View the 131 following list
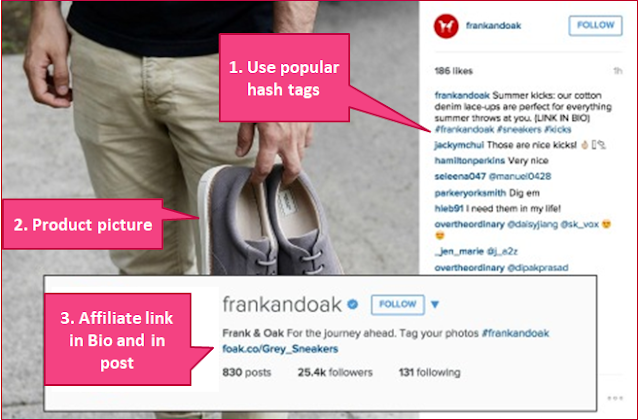Viewport: 640px width, 420px height. pyautogui.click(x=429, y=372)
